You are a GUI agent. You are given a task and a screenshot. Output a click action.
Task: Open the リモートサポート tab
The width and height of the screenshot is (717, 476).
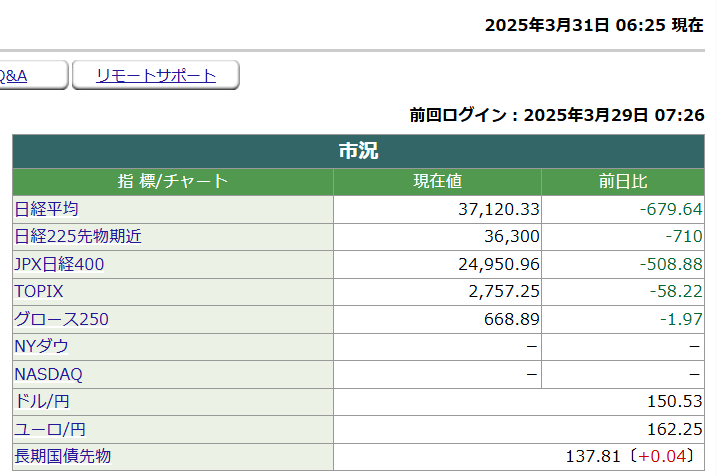156,75
